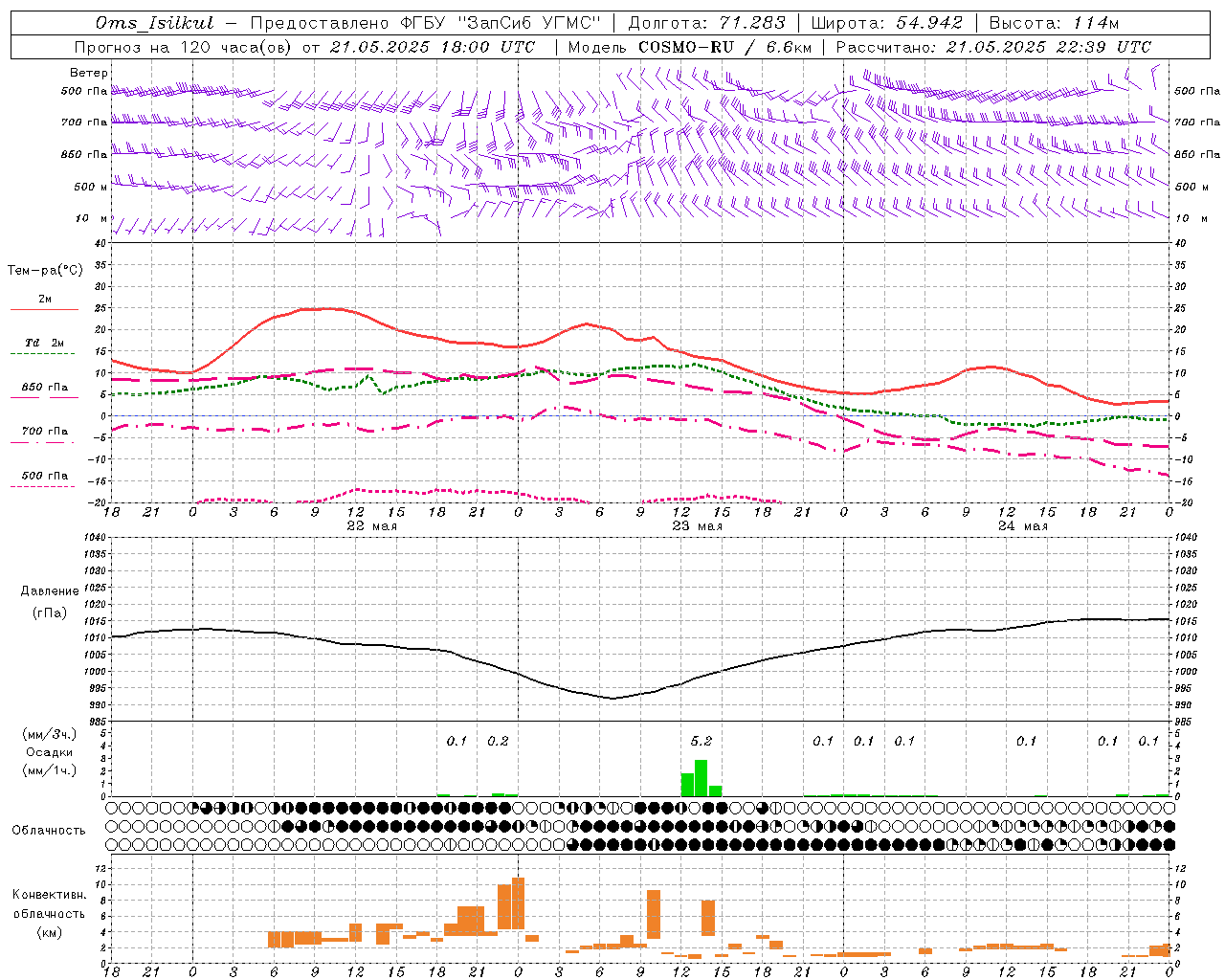
Task: Click the "Рассчитано: 21.05.2025 22:39 UTC" timestamp
Action: pos(993,47)
